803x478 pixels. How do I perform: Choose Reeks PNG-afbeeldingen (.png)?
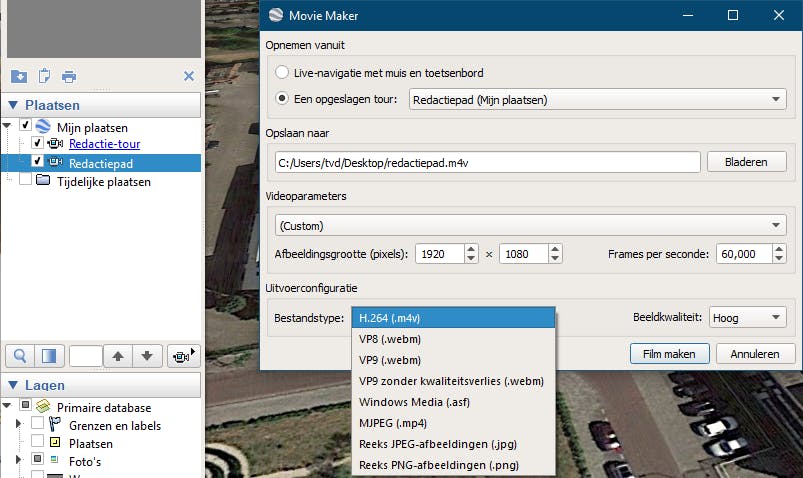[453, 465]
